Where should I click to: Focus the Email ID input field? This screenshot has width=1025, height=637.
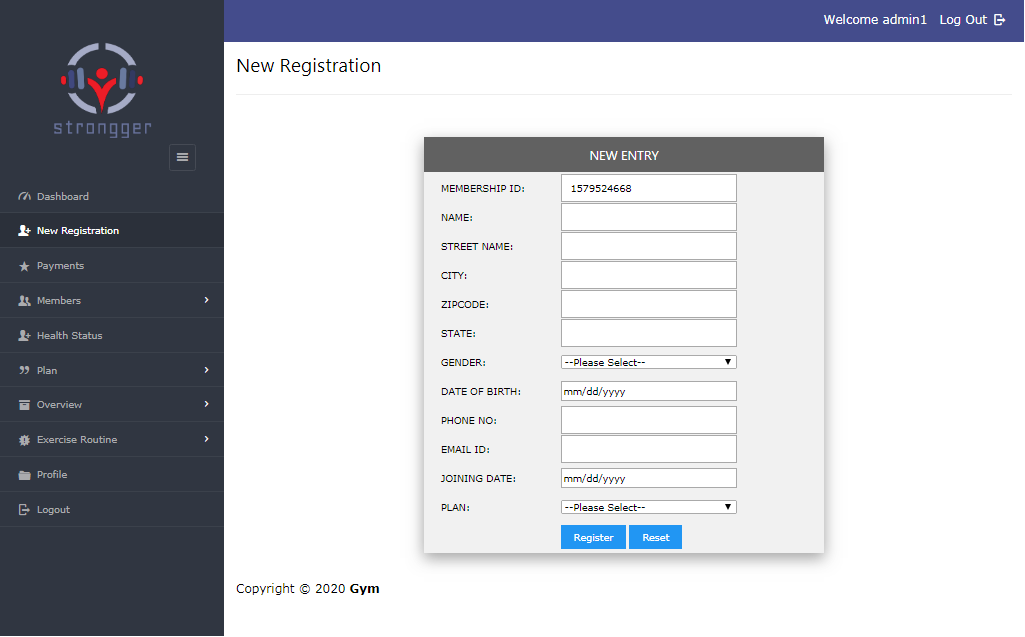coord(648,449)
